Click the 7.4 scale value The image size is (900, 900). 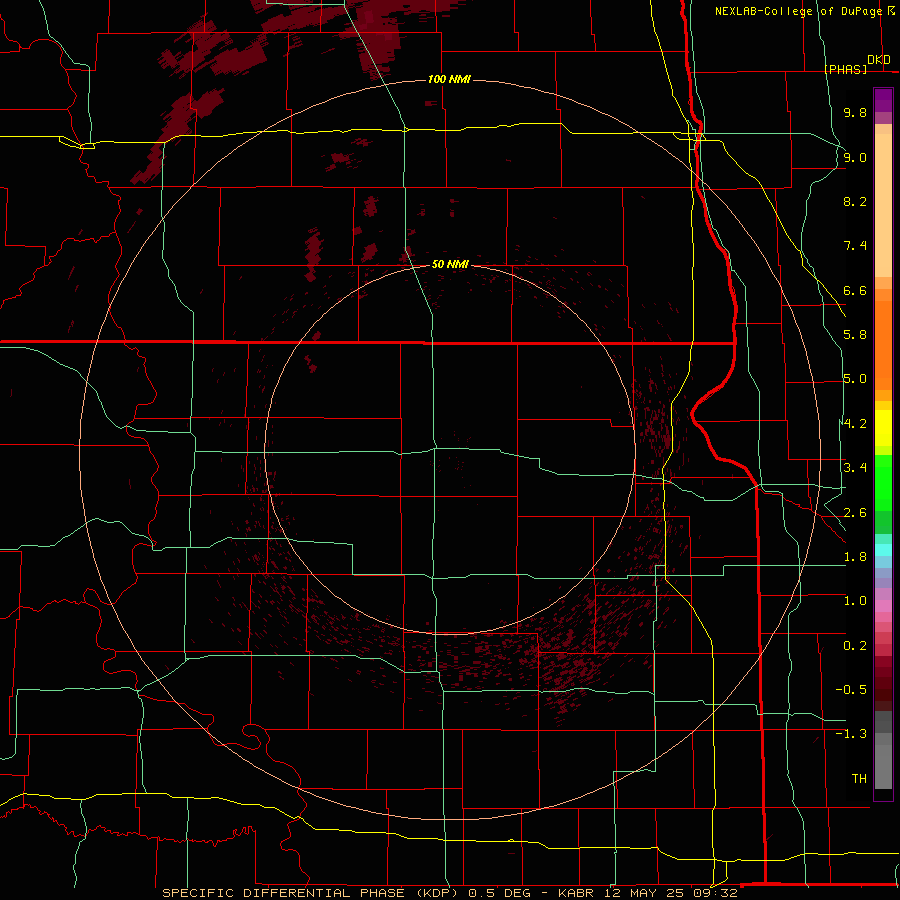click(x=855, y=246)
